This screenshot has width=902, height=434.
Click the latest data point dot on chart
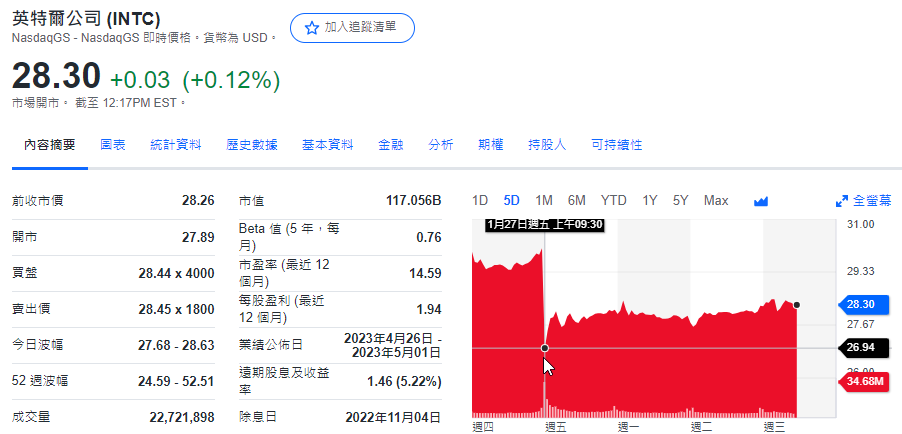(796, 304)
